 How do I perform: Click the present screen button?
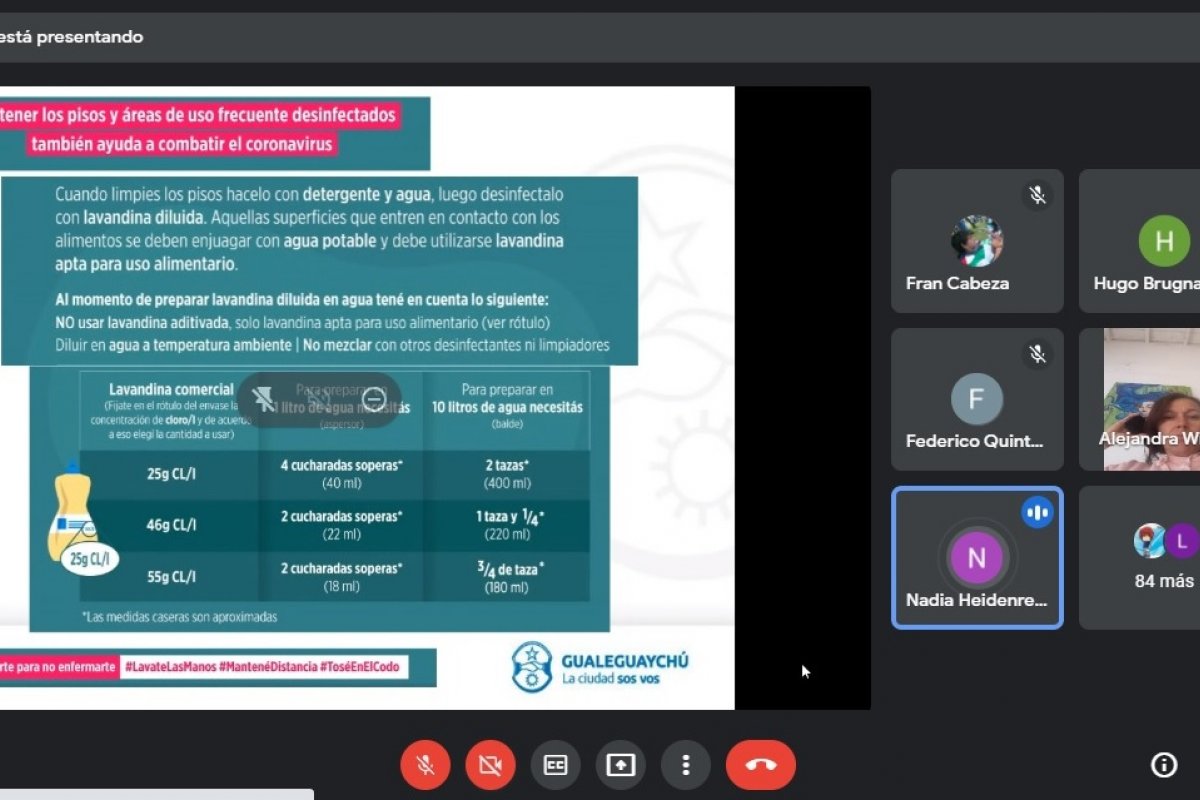pyautogui.click(x=621, y=765)
